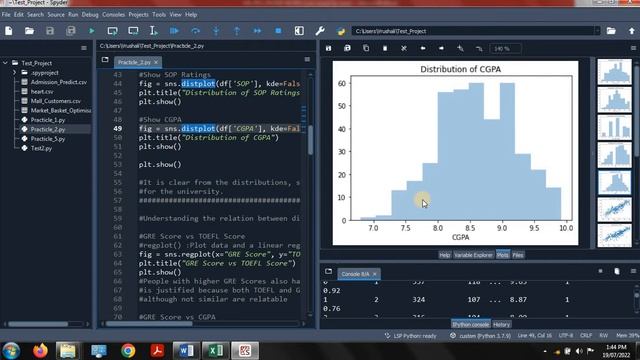The image size is (640, 360).
Task: Copy the plot to the clipboard
Action: [x=366, y=48]
